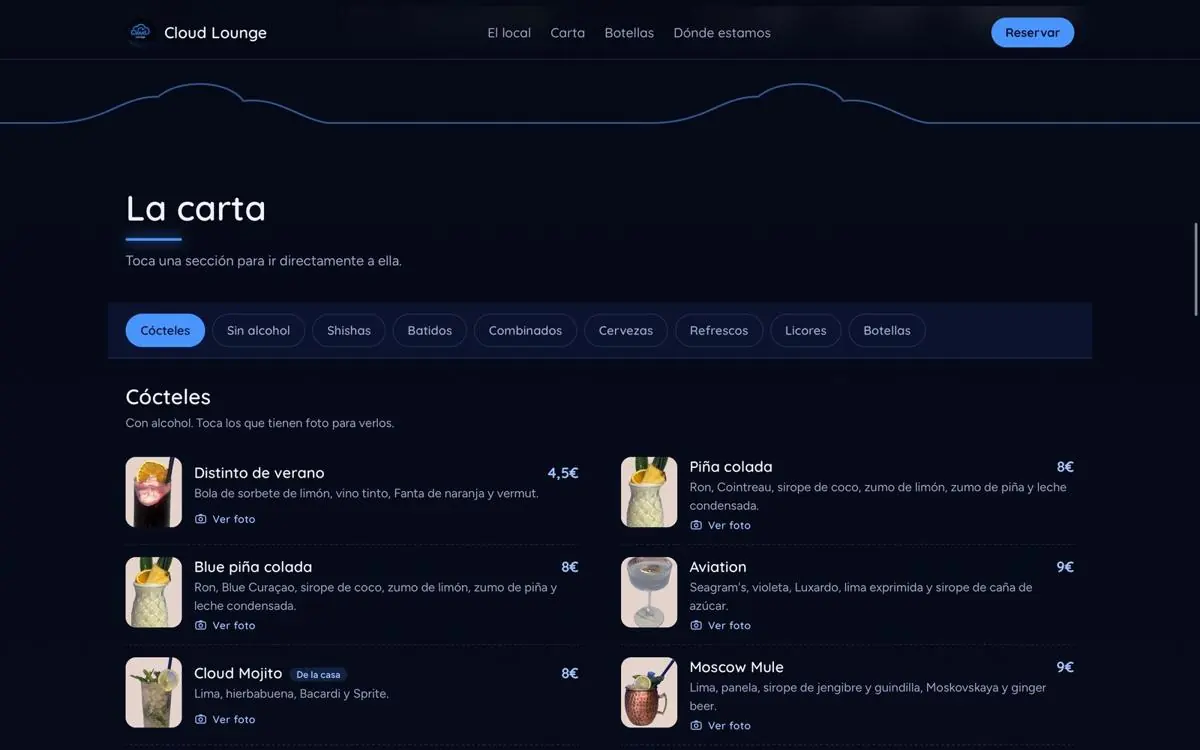This screenshot has height=750, width=1200.
Task: Open the Batidos category
Action: [430, 330]
